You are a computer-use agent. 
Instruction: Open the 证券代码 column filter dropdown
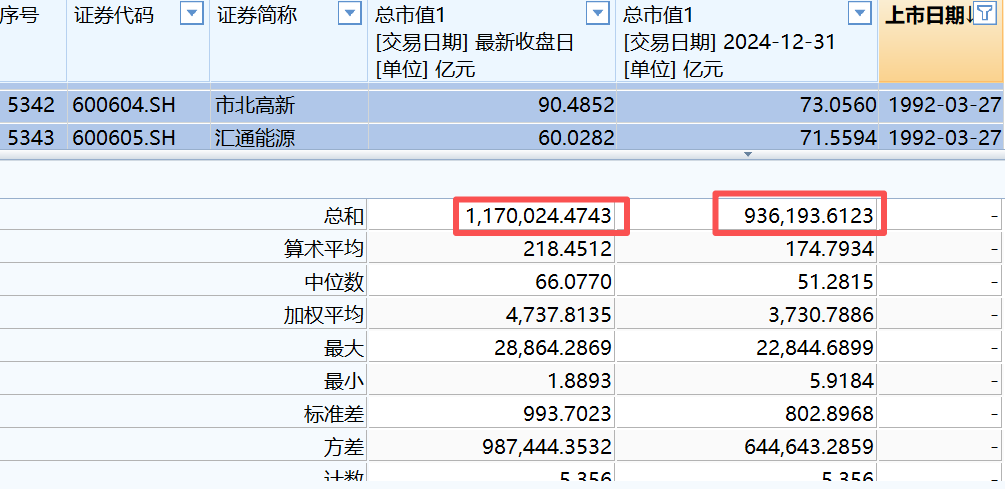click(191, 14)
